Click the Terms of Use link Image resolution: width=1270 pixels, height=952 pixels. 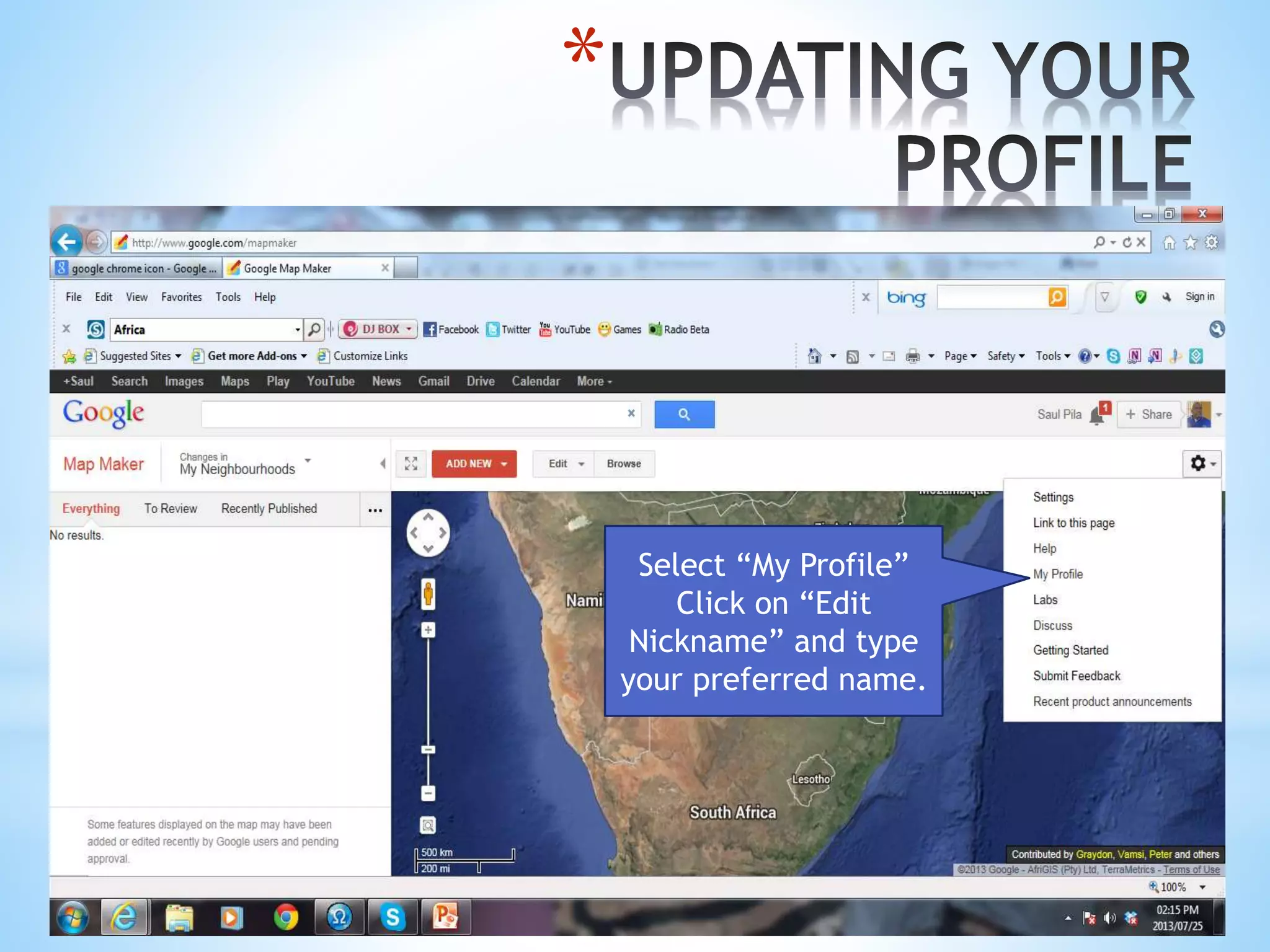1191,870
